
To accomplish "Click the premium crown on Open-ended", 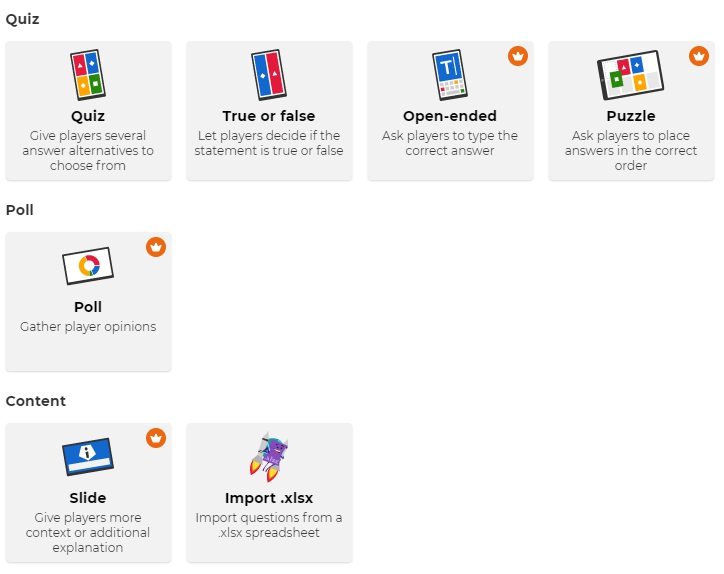I will coord(517,56).
